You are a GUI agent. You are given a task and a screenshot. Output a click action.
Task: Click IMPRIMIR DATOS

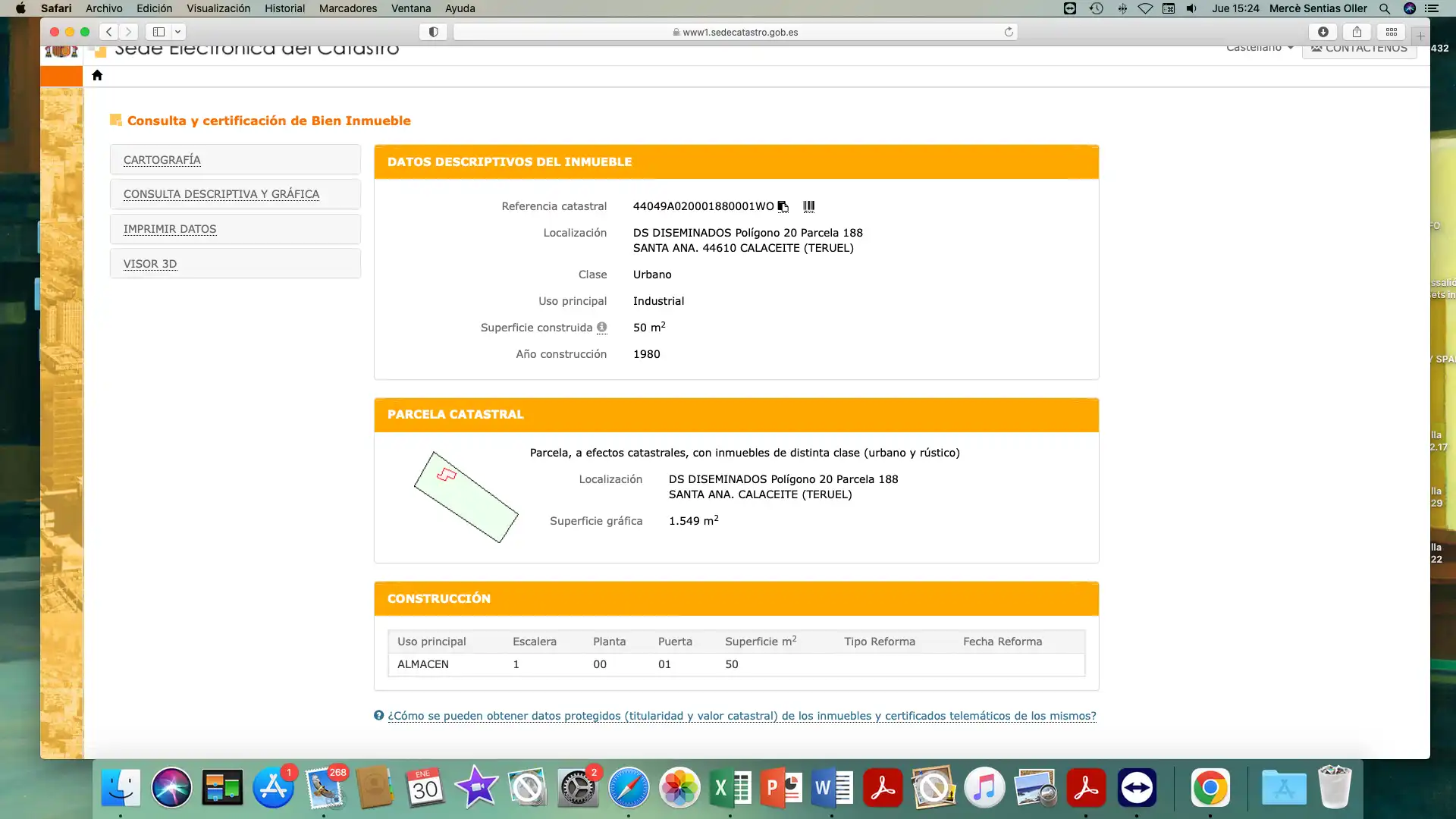(x=170, y=229)
